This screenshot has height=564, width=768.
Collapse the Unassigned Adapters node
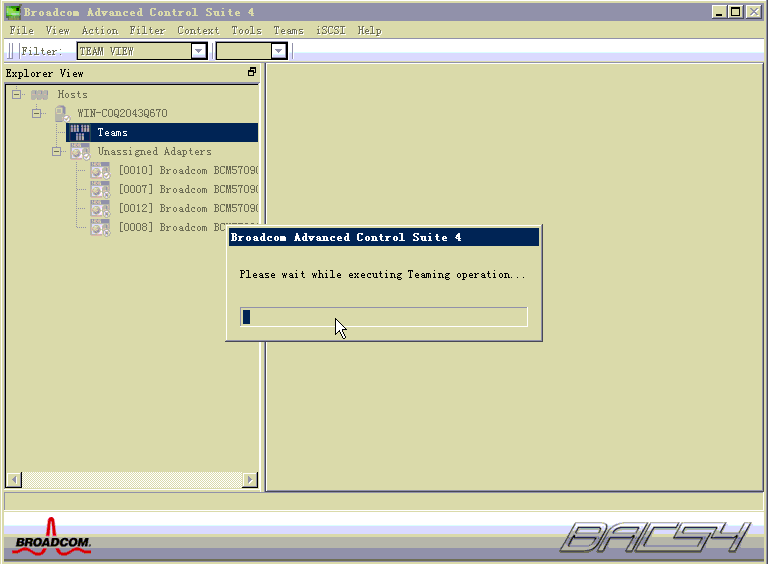(x=57, y=152)
